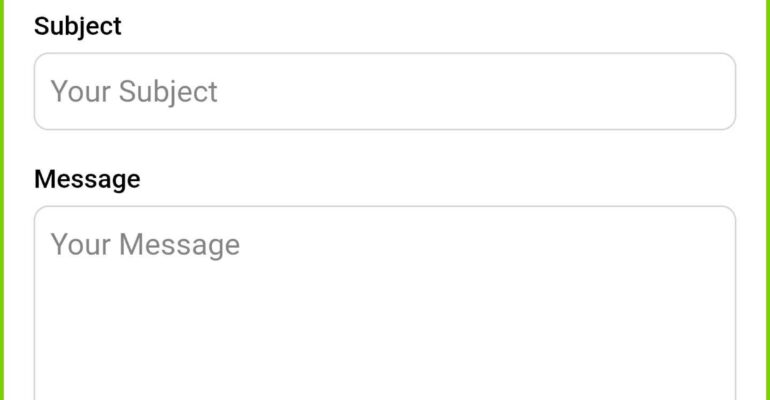Click the "Message" field label
This screenshot has width=770, height=400.
[x=87, y=179]
